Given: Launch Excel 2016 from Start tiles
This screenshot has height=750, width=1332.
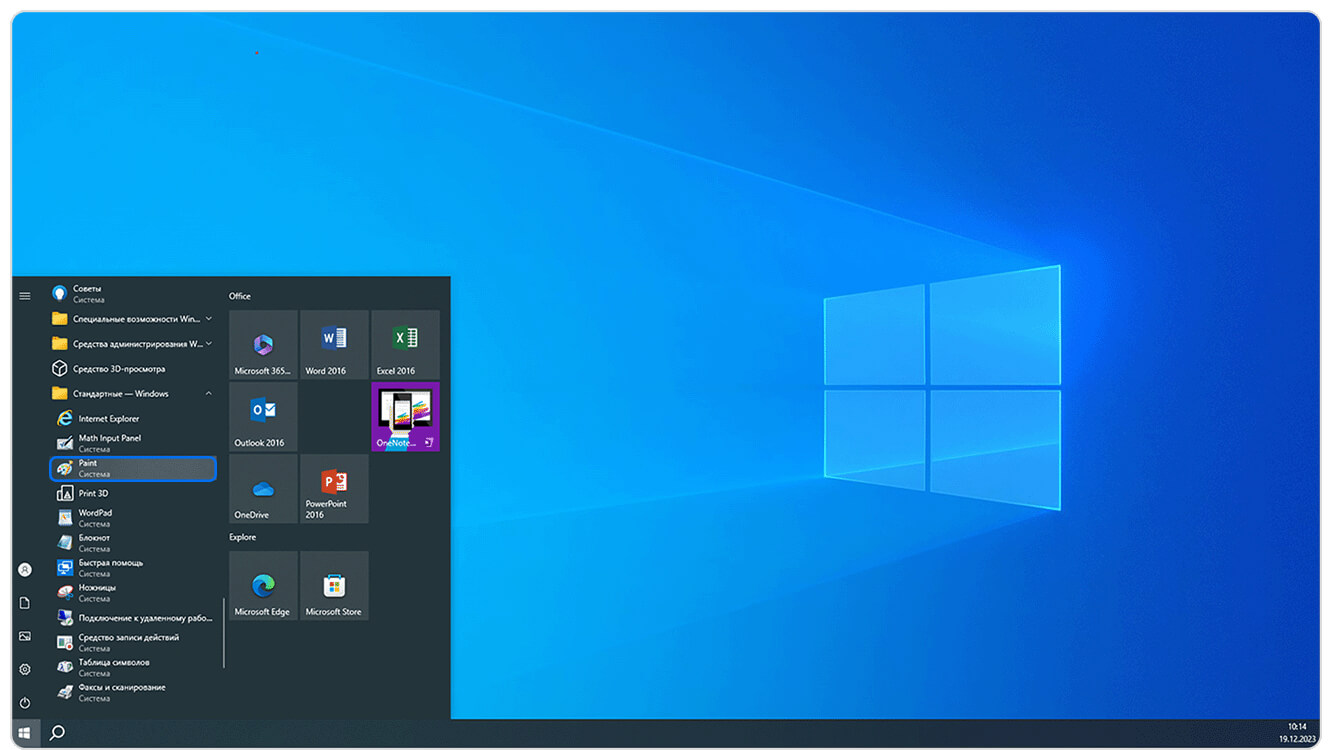Looking at the screenshot, I should [405, 344].
